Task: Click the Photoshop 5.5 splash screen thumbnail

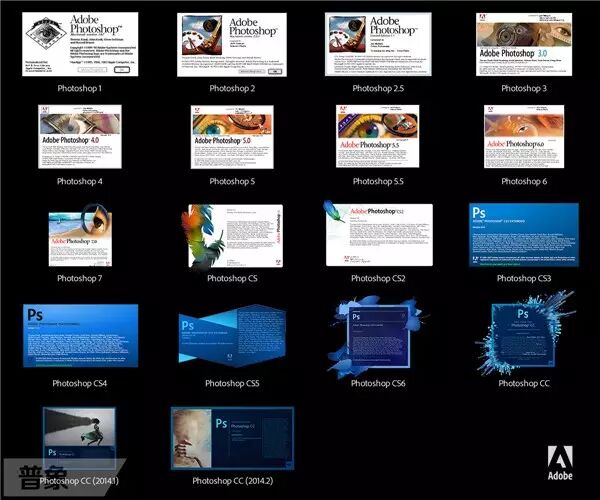Action: point(378,136)
